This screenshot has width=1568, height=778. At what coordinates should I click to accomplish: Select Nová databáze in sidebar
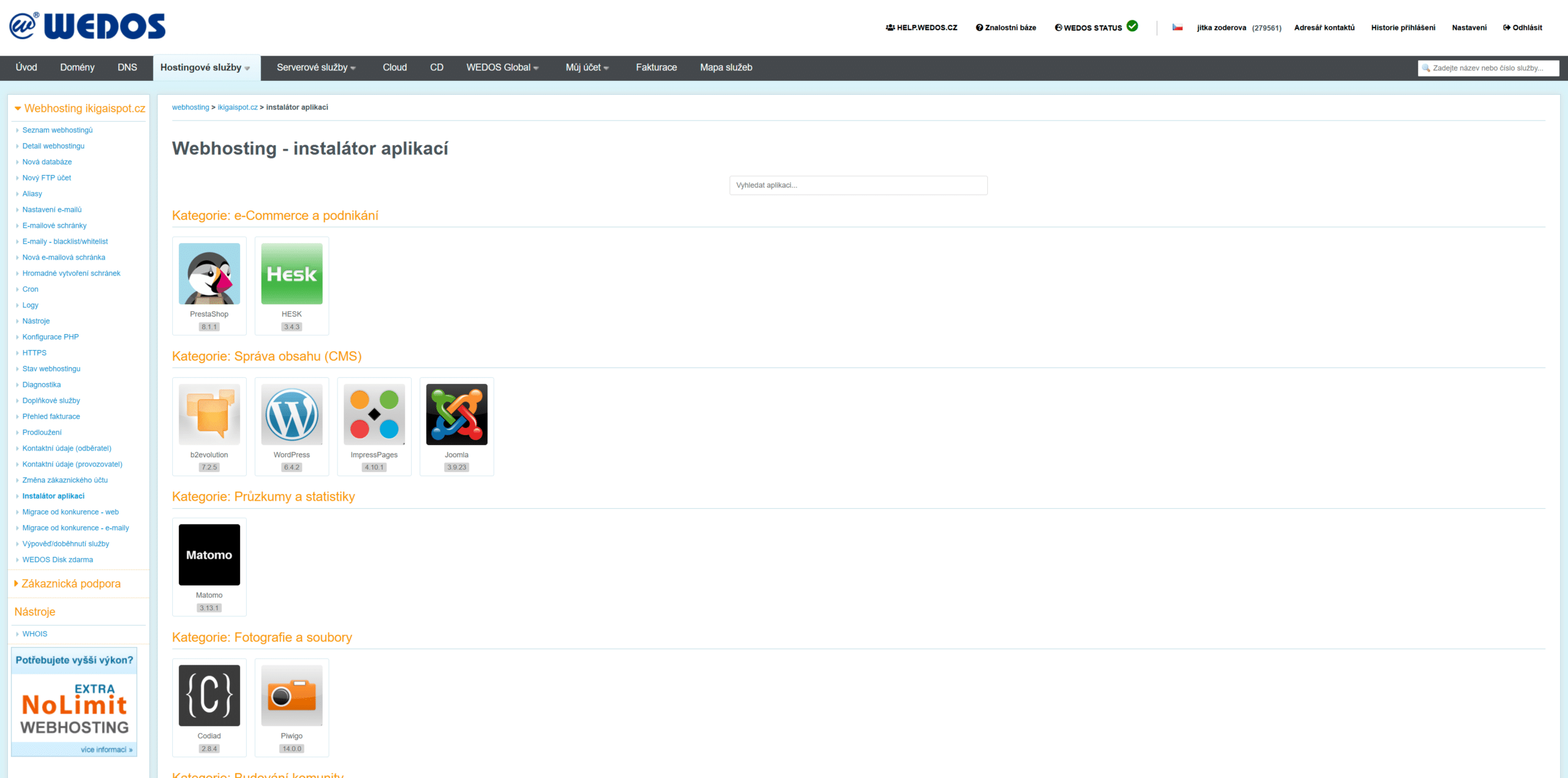tap(47, 162)
